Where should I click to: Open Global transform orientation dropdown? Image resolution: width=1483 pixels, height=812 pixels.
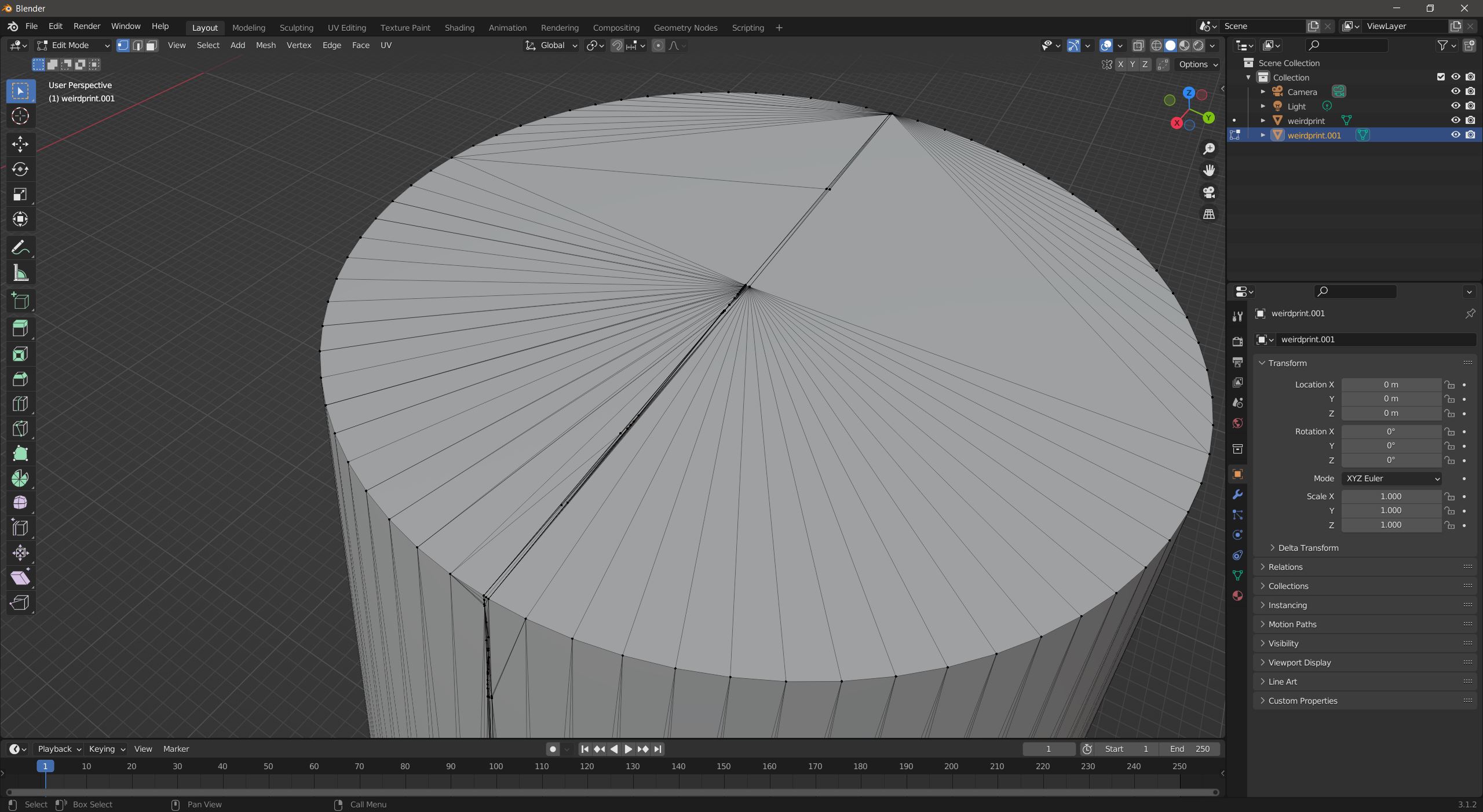click(551, 45)
